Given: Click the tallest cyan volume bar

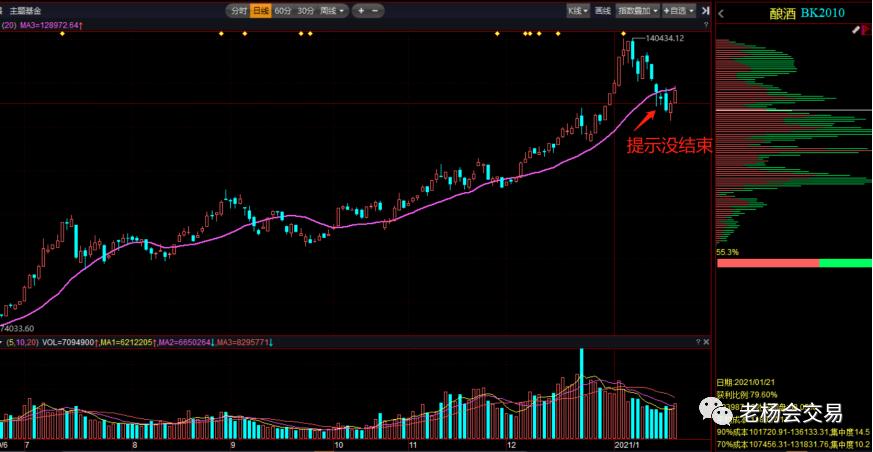Looking at the screenshot, I should (x=581, y=393).
